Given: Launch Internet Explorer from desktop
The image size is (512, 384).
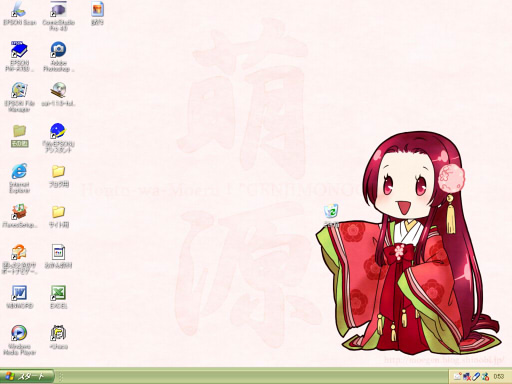Looking at the screenshot, I should (x=19, y=178).
